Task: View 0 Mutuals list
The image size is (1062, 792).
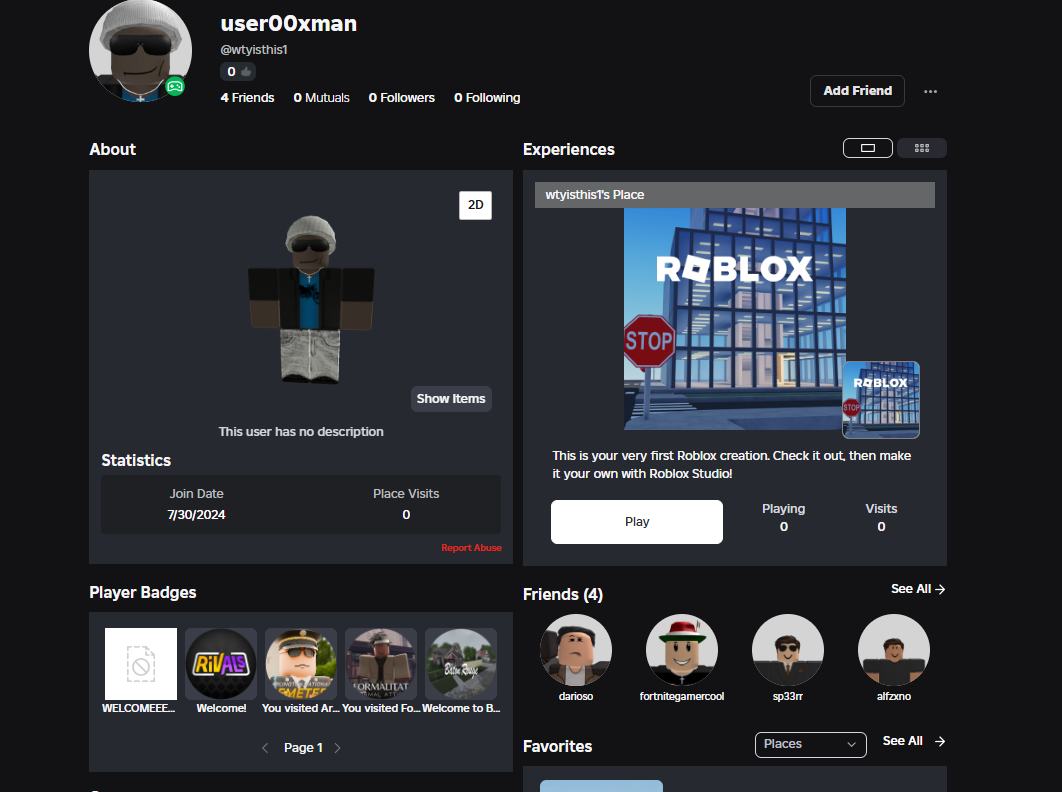Action: tap(322, 98)
